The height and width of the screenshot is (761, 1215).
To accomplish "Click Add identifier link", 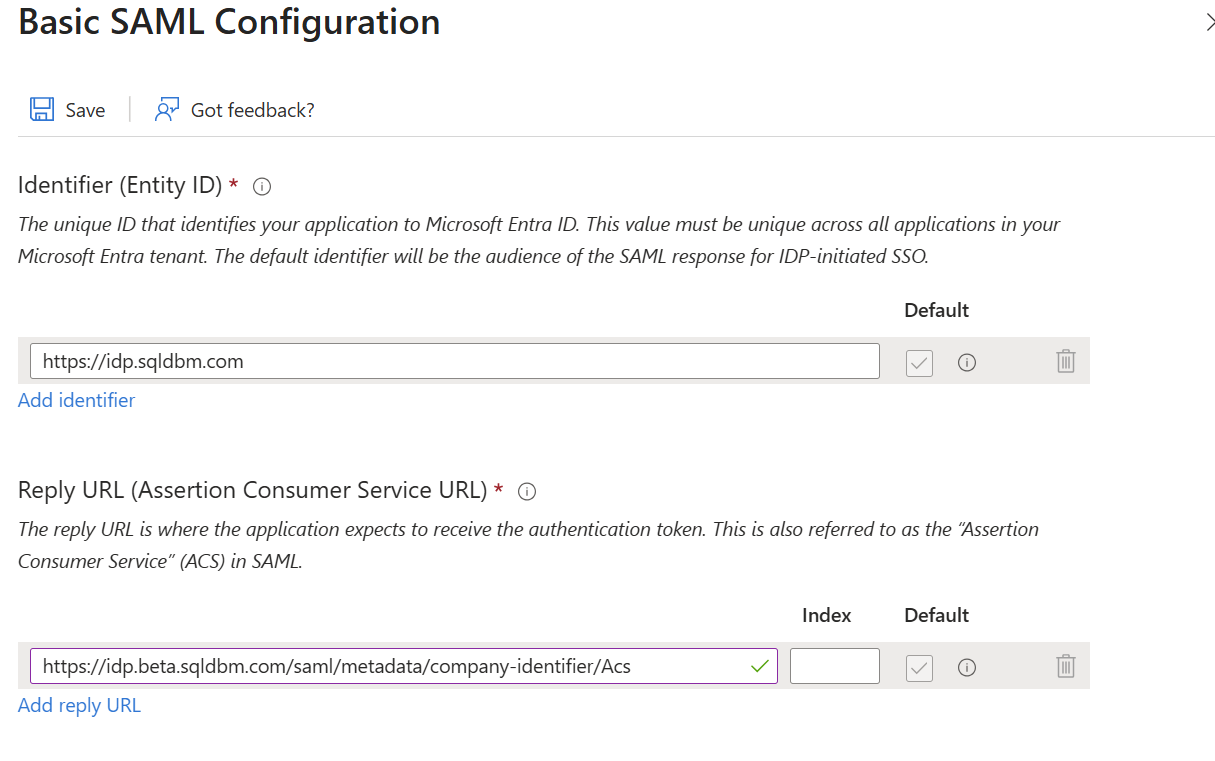I will (76, 400).
